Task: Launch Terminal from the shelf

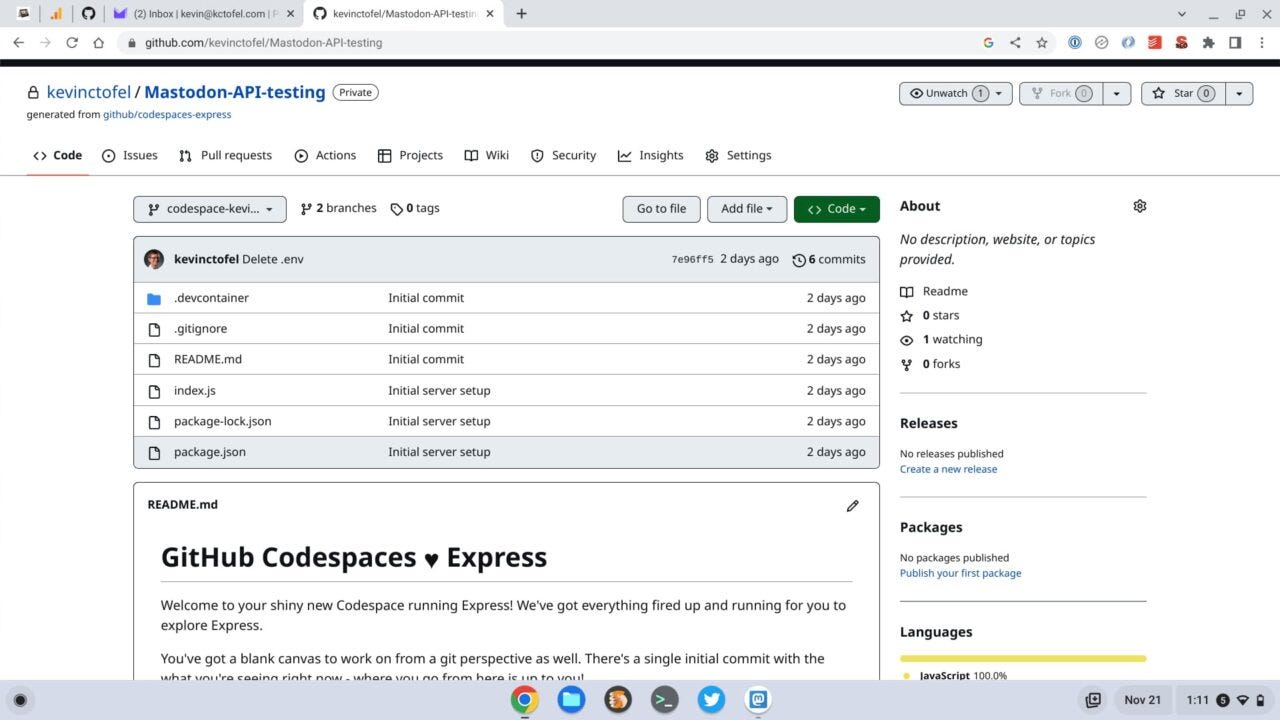Action: pyautogui.click(x=665, y=700)
